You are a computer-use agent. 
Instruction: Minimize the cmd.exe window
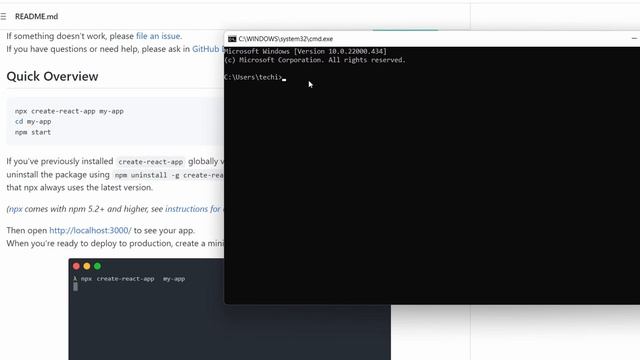pyautogui.click(x=634, y=38)
